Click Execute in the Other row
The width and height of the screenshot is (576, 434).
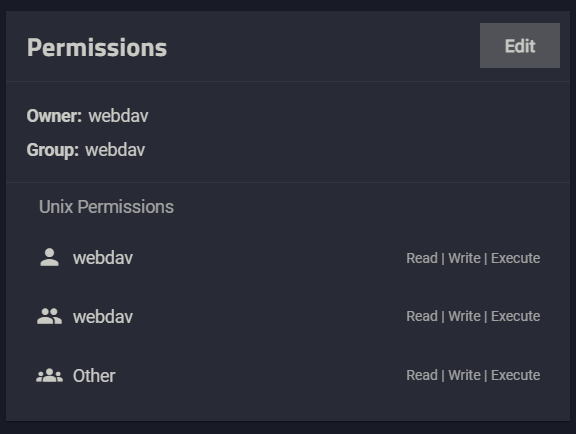515,375
